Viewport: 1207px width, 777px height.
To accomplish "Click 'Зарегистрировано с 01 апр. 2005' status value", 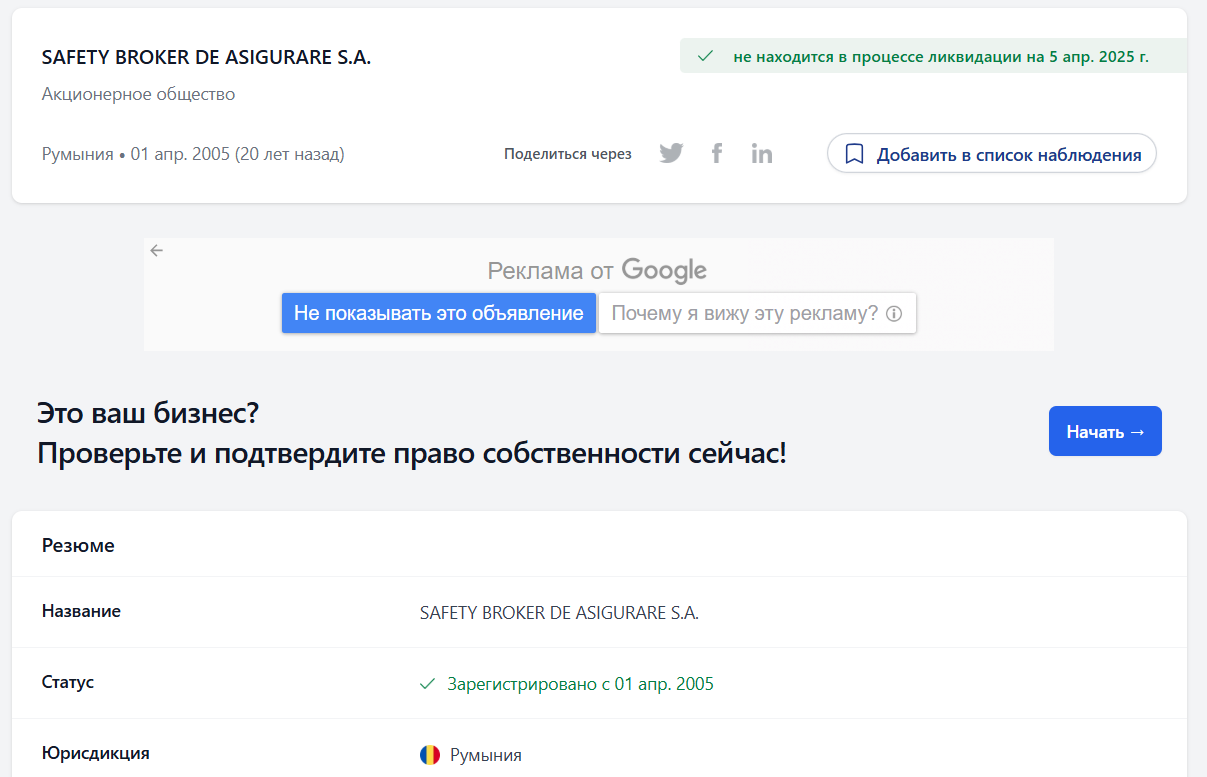I will coord(580,684).
